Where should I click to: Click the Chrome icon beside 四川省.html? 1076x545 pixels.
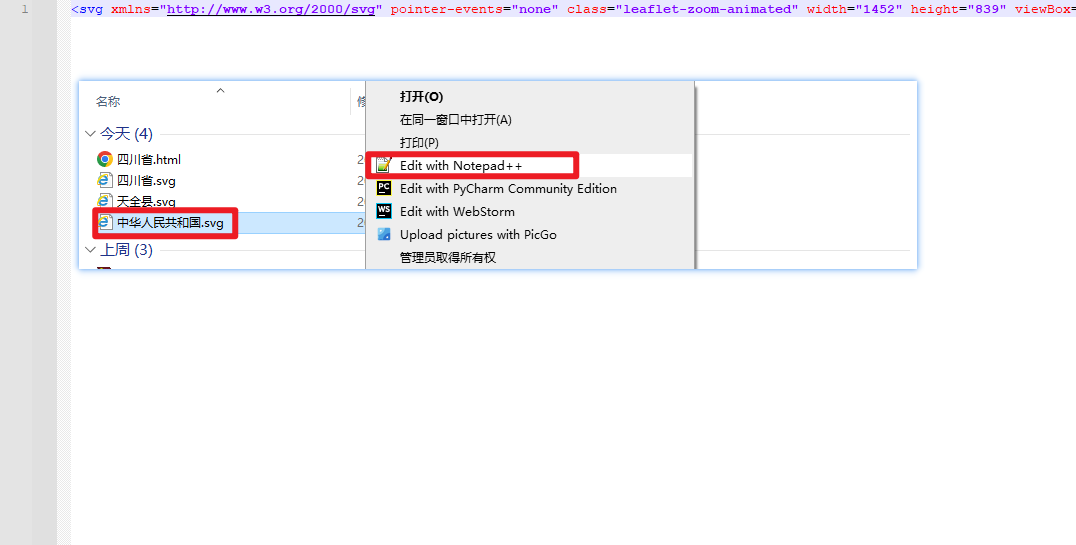tap(104, 159)
